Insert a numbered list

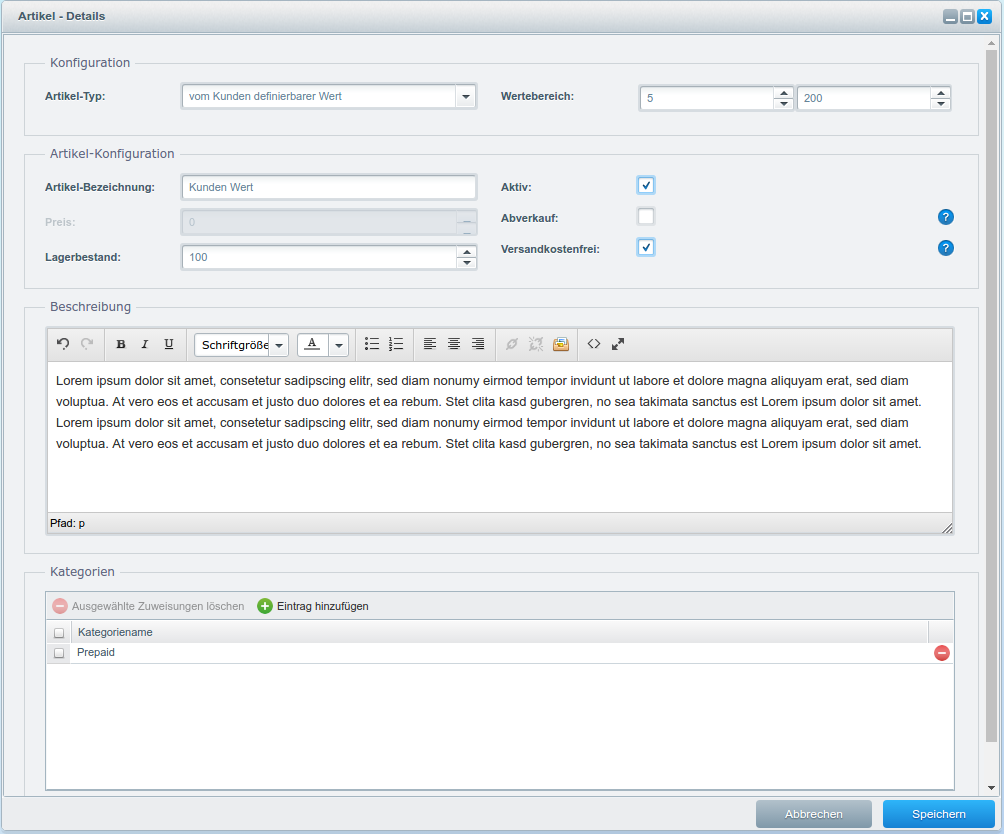click(396, 344)
